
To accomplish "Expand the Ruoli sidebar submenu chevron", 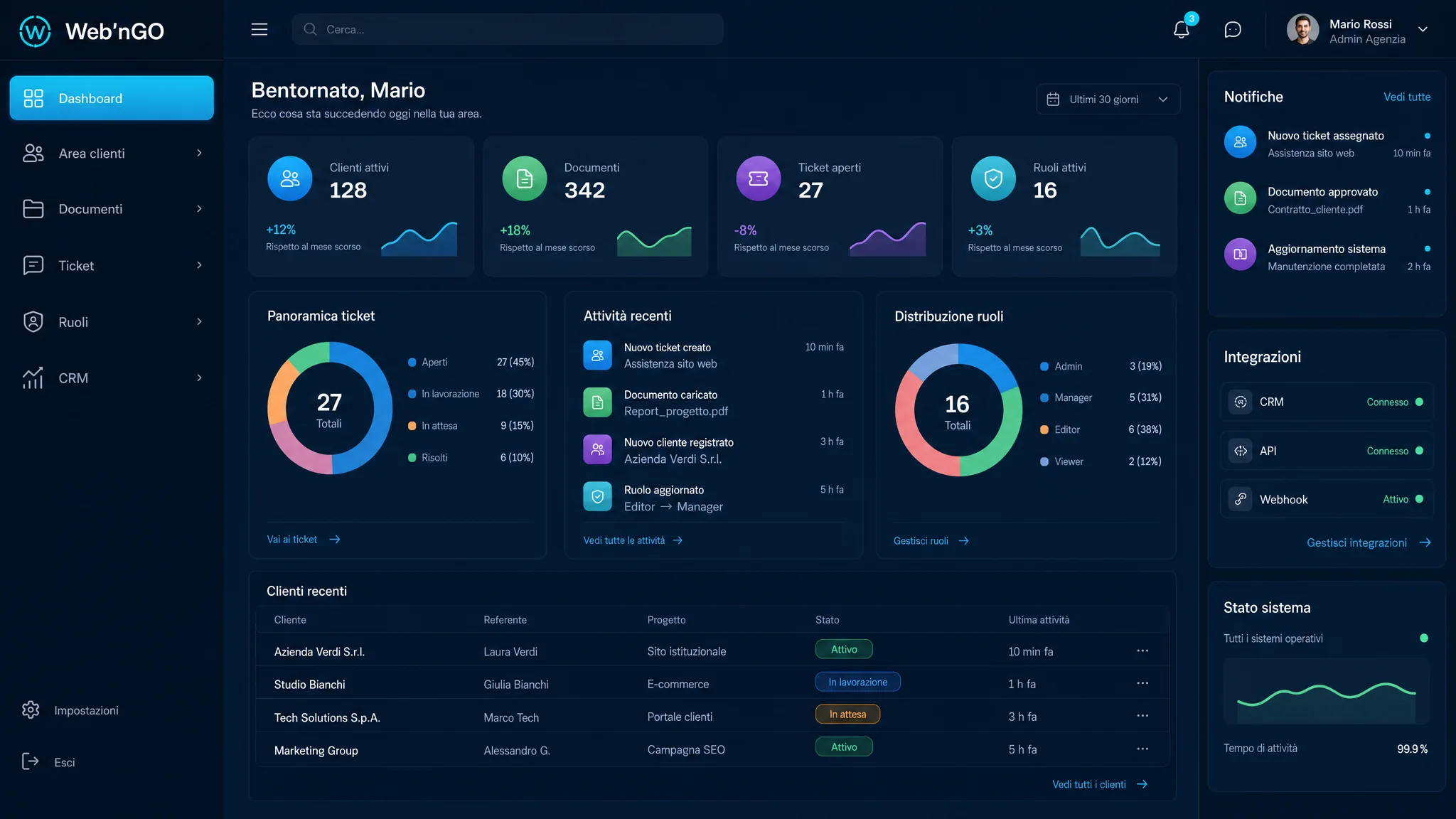I will [x=199, y=321].
